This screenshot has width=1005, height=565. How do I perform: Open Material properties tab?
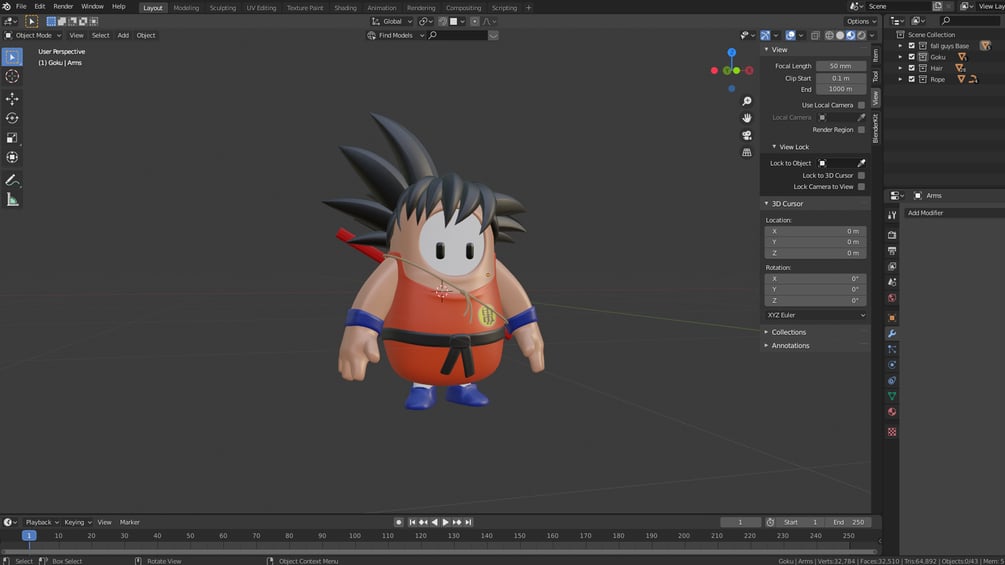pyautogui.click(x=892, y=412)
